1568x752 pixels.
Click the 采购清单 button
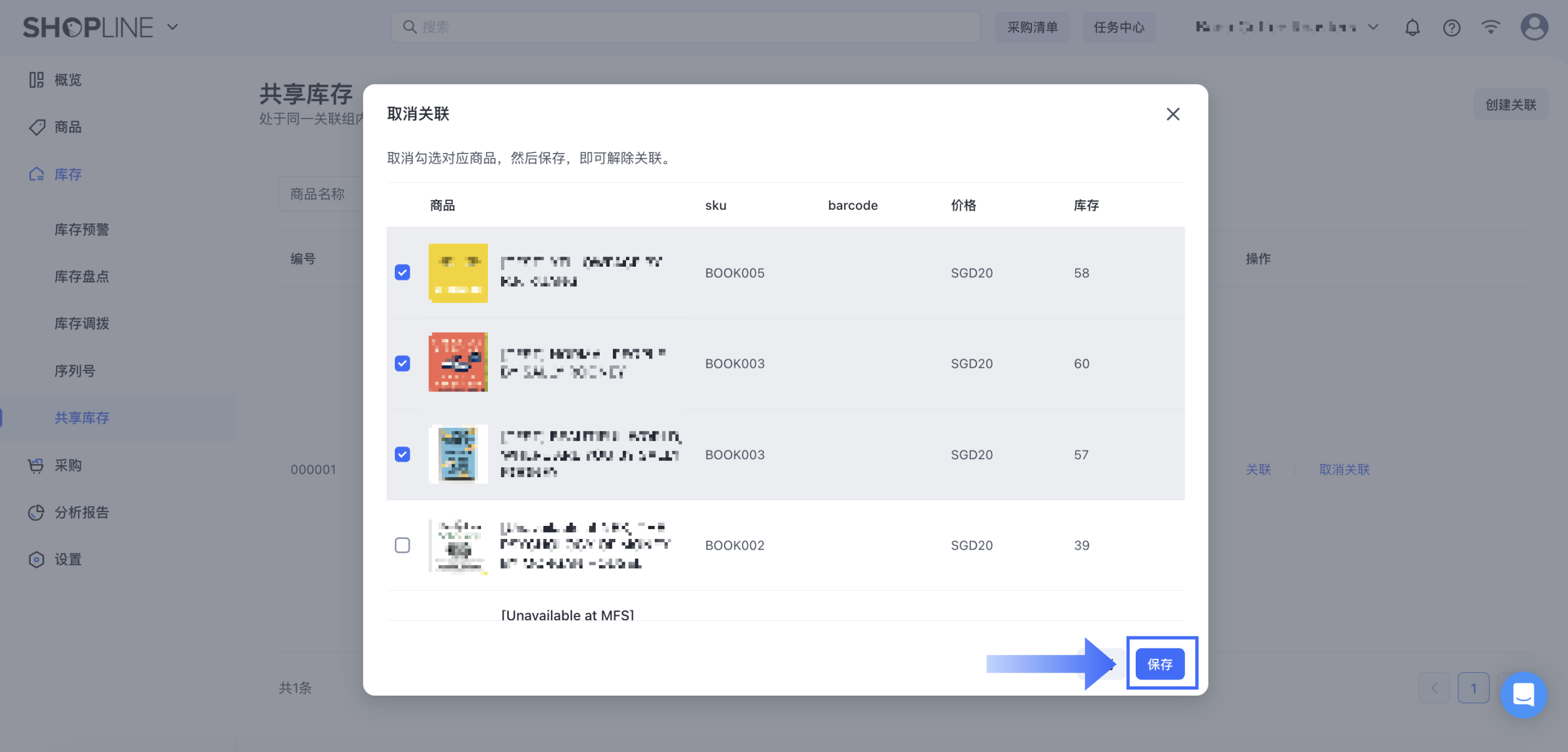click(1032, 27)
